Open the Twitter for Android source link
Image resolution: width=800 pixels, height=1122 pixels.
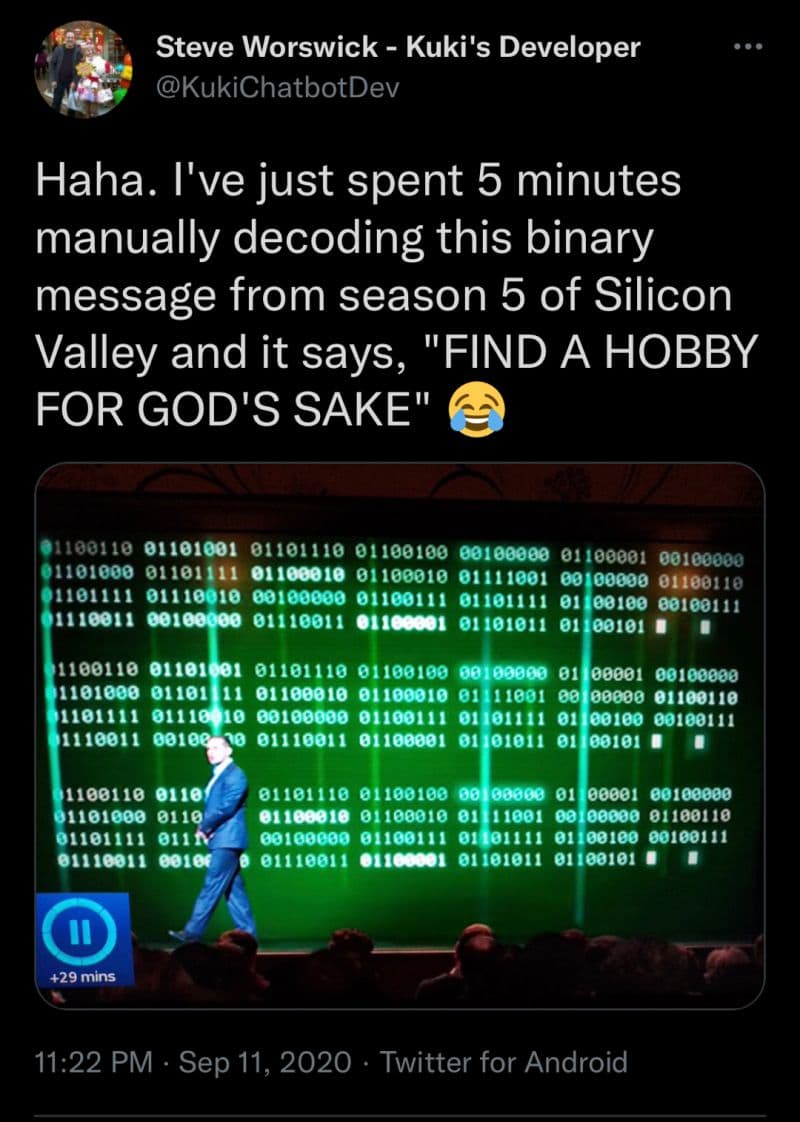[x=503, y=1062]
